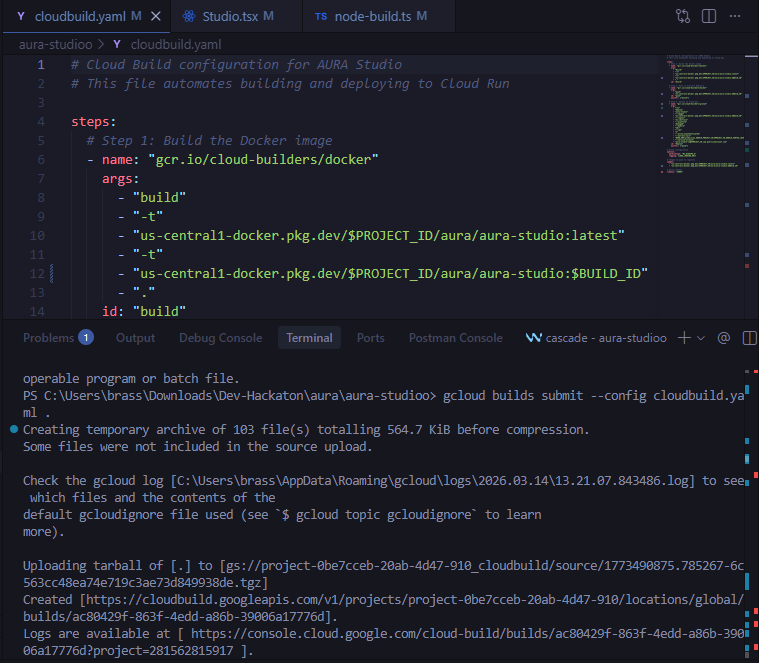Click the id: "build" line
This screenshot has width=759, height=663.
coord(144,311)
